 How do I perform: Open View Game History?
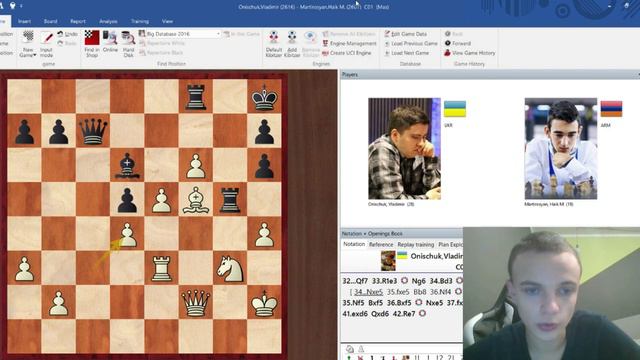470,53
